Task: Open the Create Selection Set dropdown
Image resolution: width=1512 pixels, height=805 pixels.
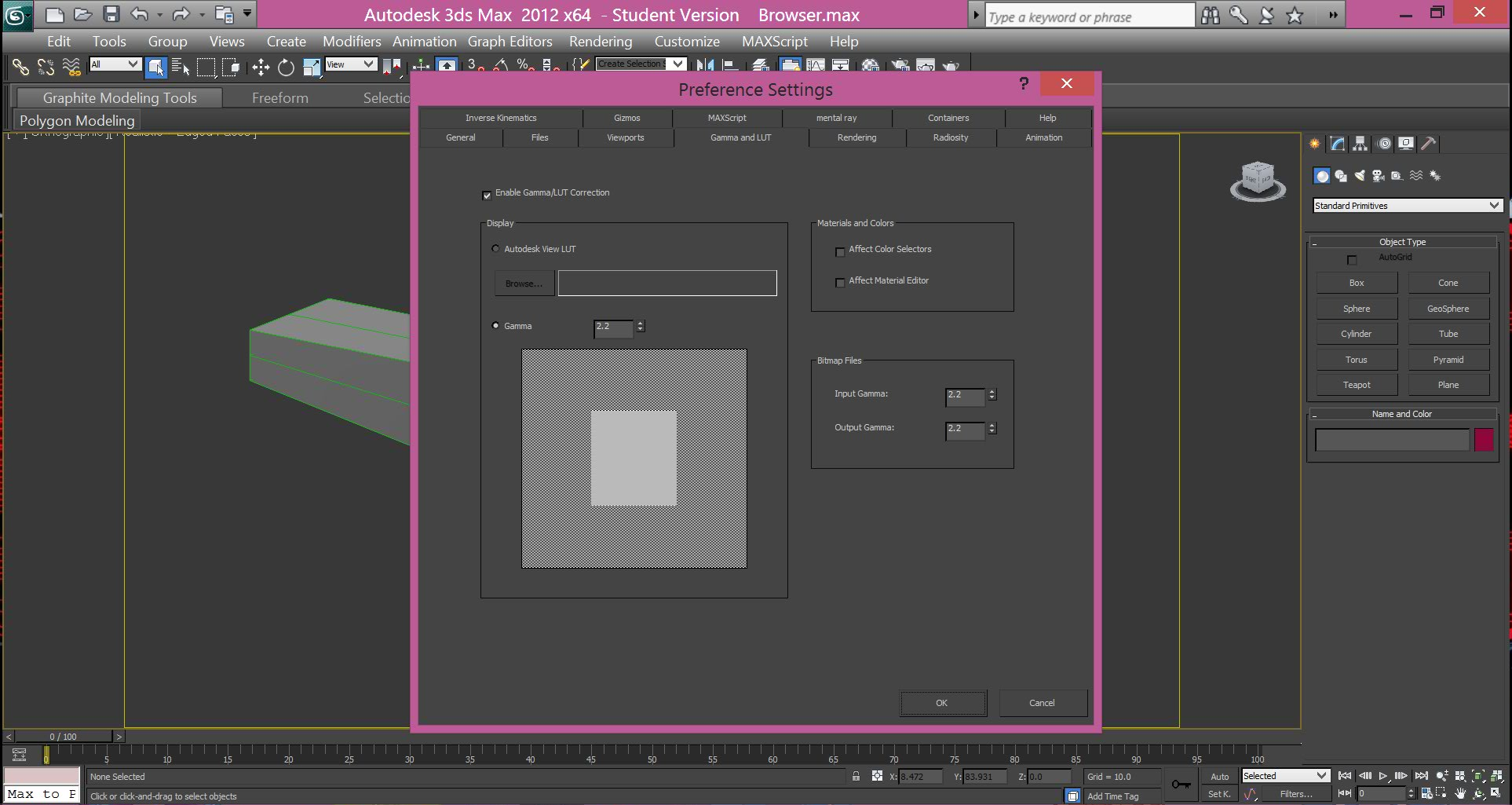Action: [641, 64]
